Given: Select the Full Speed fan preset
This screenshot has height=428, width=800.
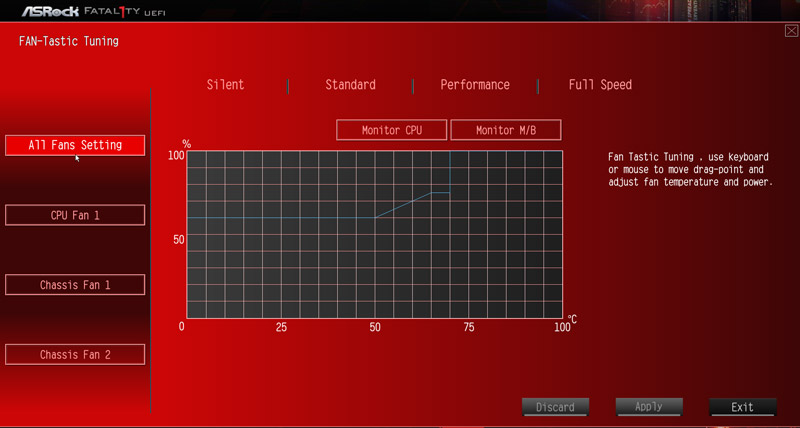Looking at the screenshot, I should click(x=600, y=85).
